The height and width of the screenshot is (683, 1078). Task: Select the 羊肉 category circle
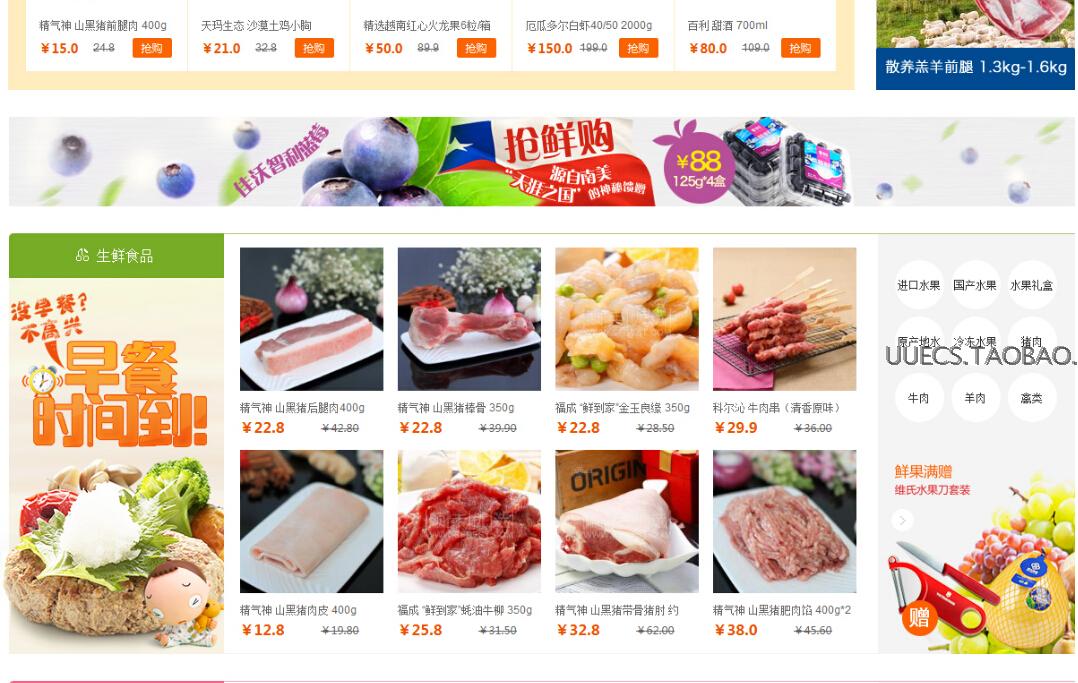[975, 398]
